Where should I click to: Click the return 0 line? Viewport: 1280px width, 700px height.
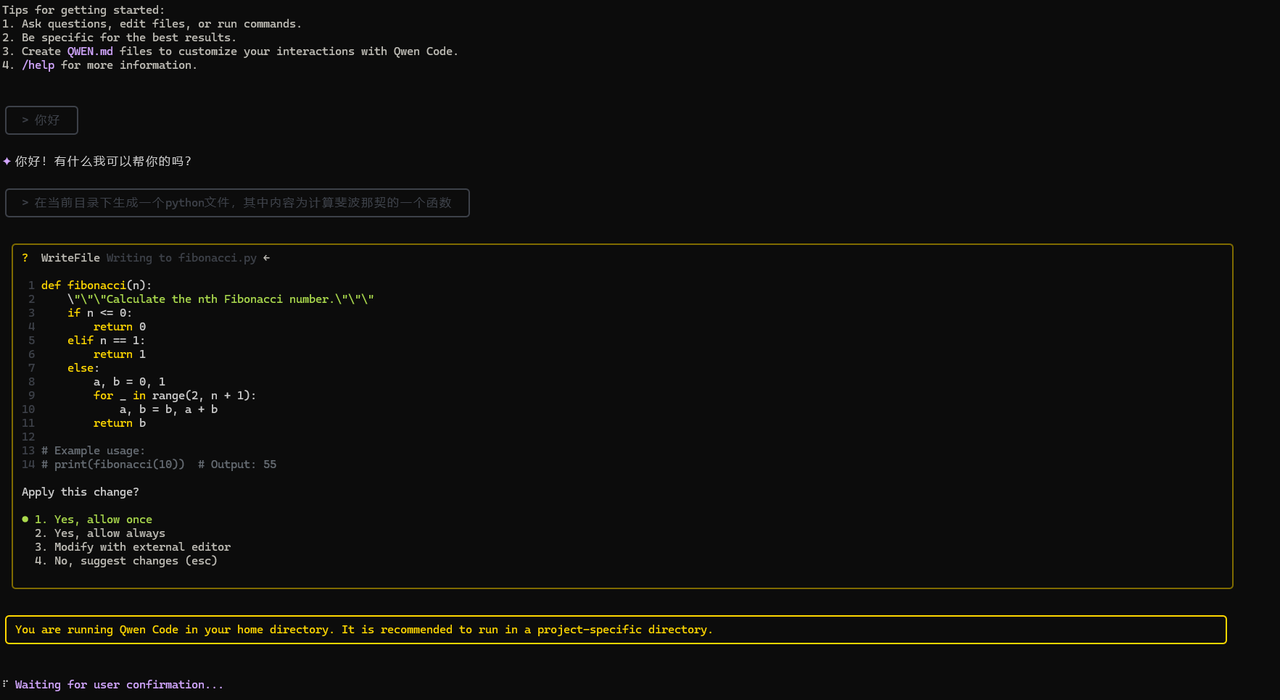tap(120, 327)
